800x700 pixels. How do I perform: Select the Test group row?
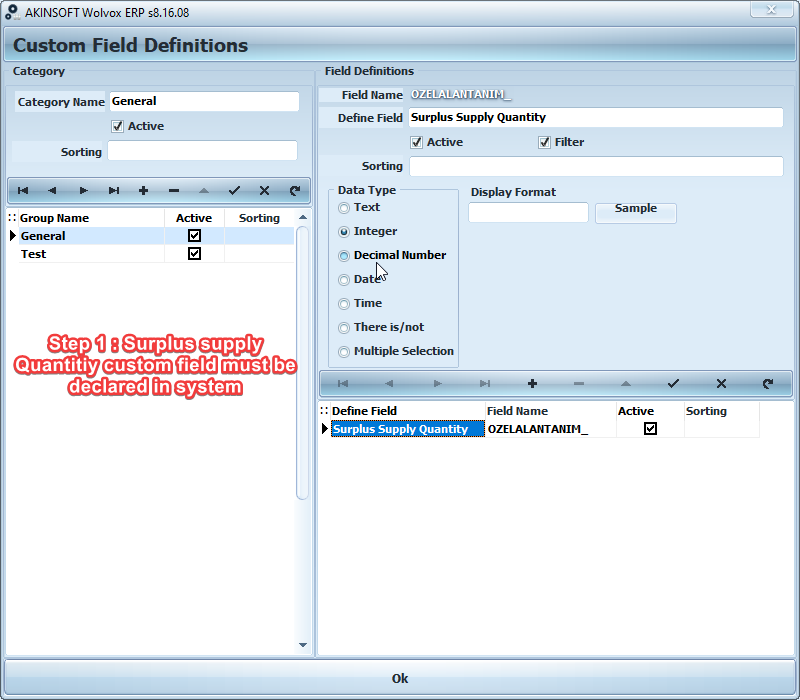tap(156, 254)
